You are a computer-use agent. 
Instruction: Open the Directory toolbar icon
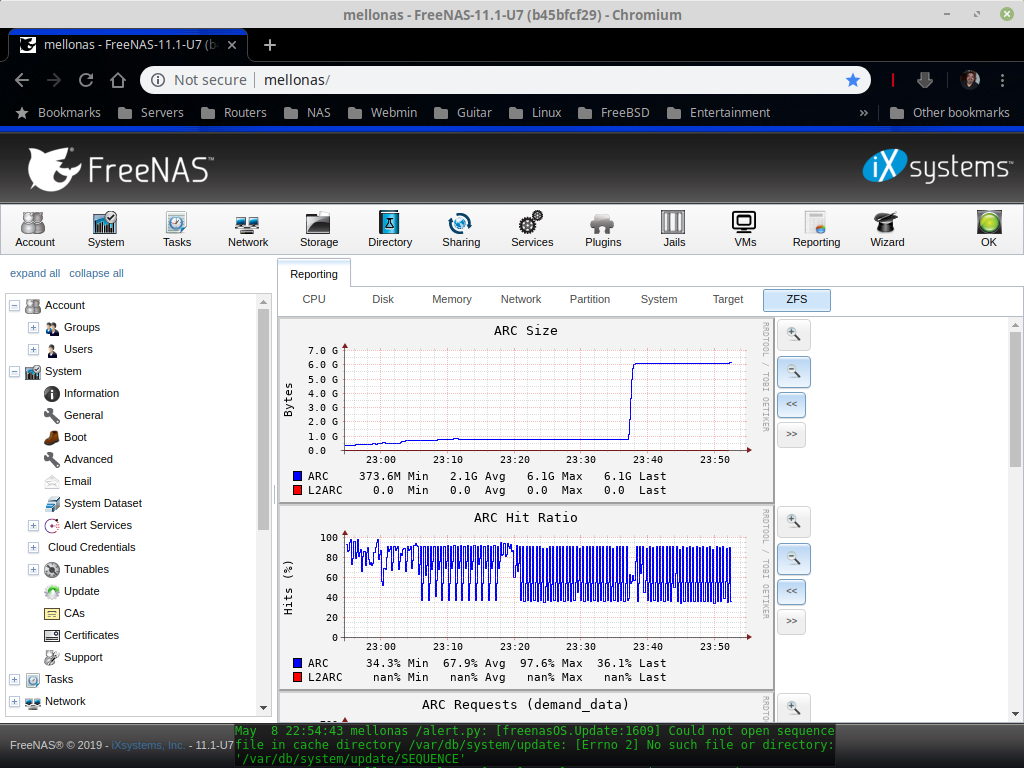pos(390,229)
